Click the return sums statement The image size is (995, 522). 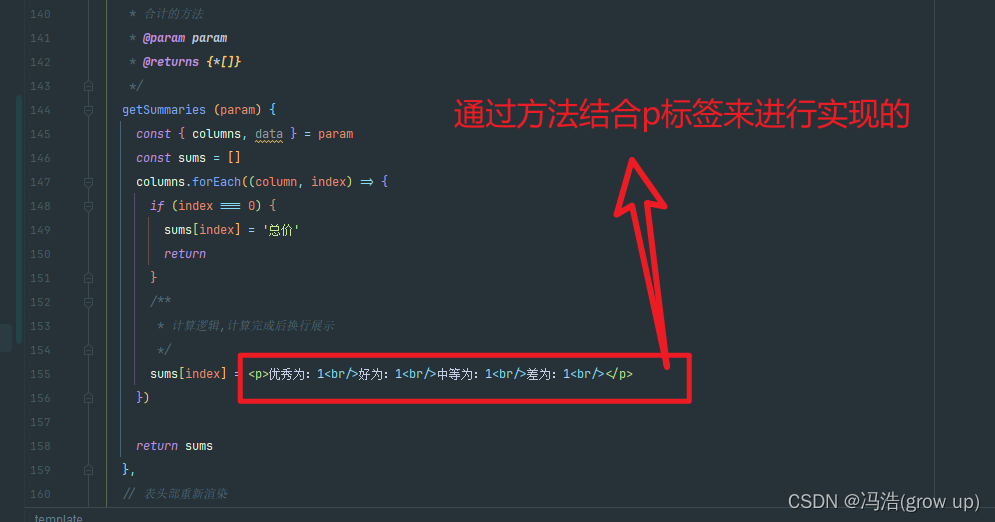pyautogui.click(x=175, y=446)
